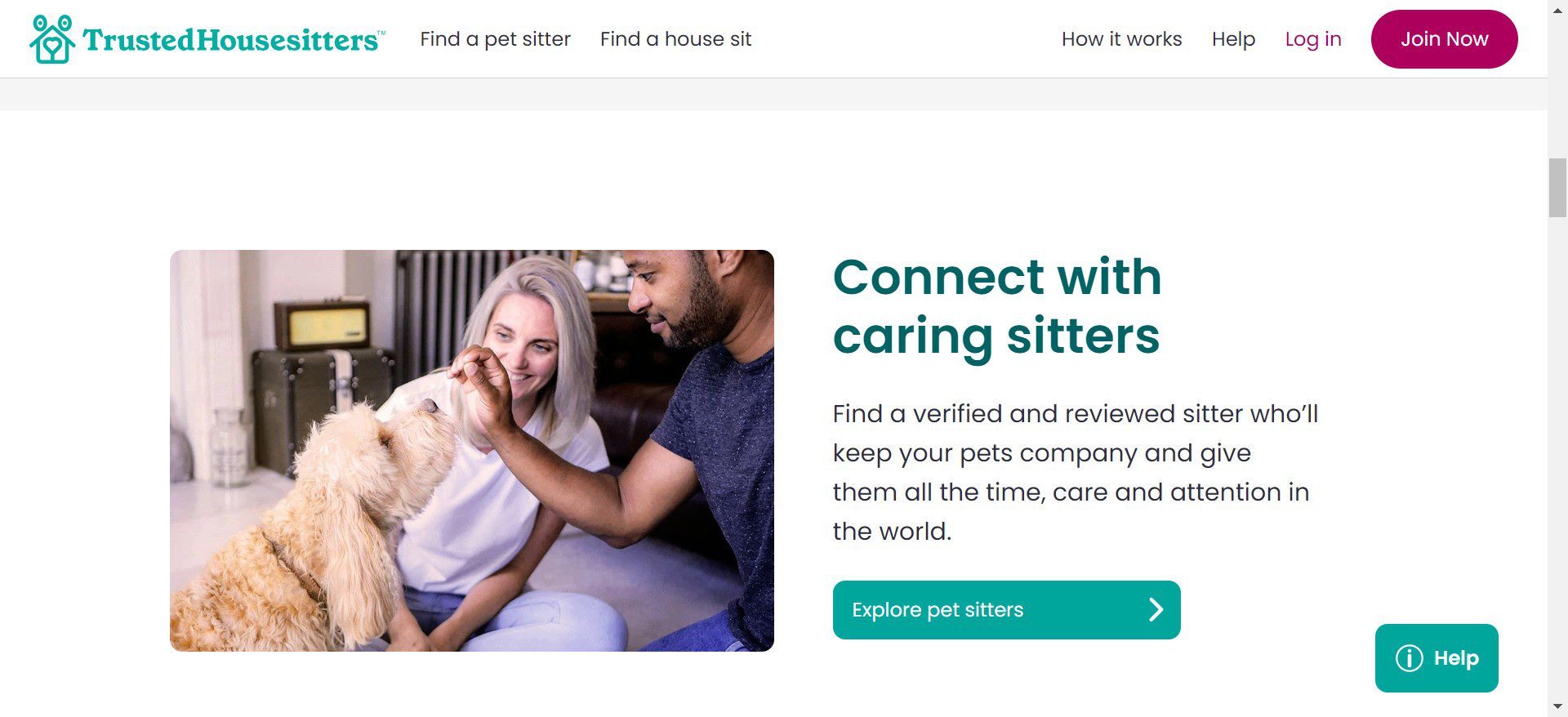This screenshot has width=1568, height=717.
Task: Open Help in the top navigation
Action: click(1233, 39)
